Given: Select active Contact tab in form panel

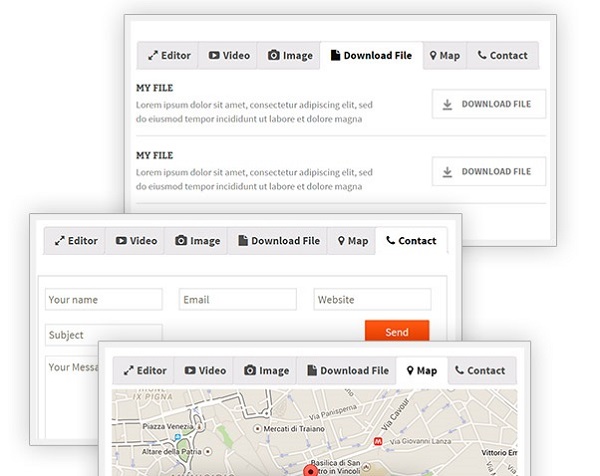Looking at the screenshot, I should click(411, 241).
